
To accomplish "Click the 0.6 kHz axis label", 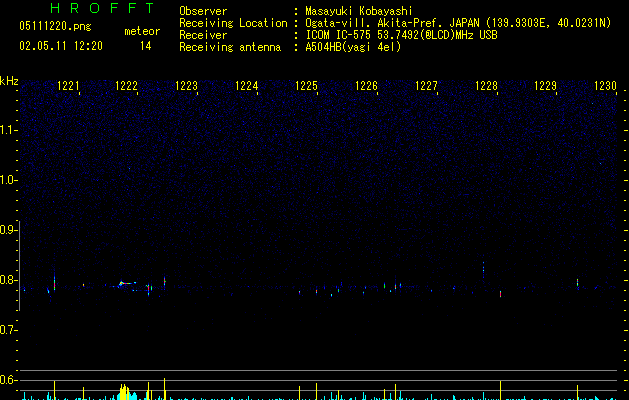I will point(9,380).
